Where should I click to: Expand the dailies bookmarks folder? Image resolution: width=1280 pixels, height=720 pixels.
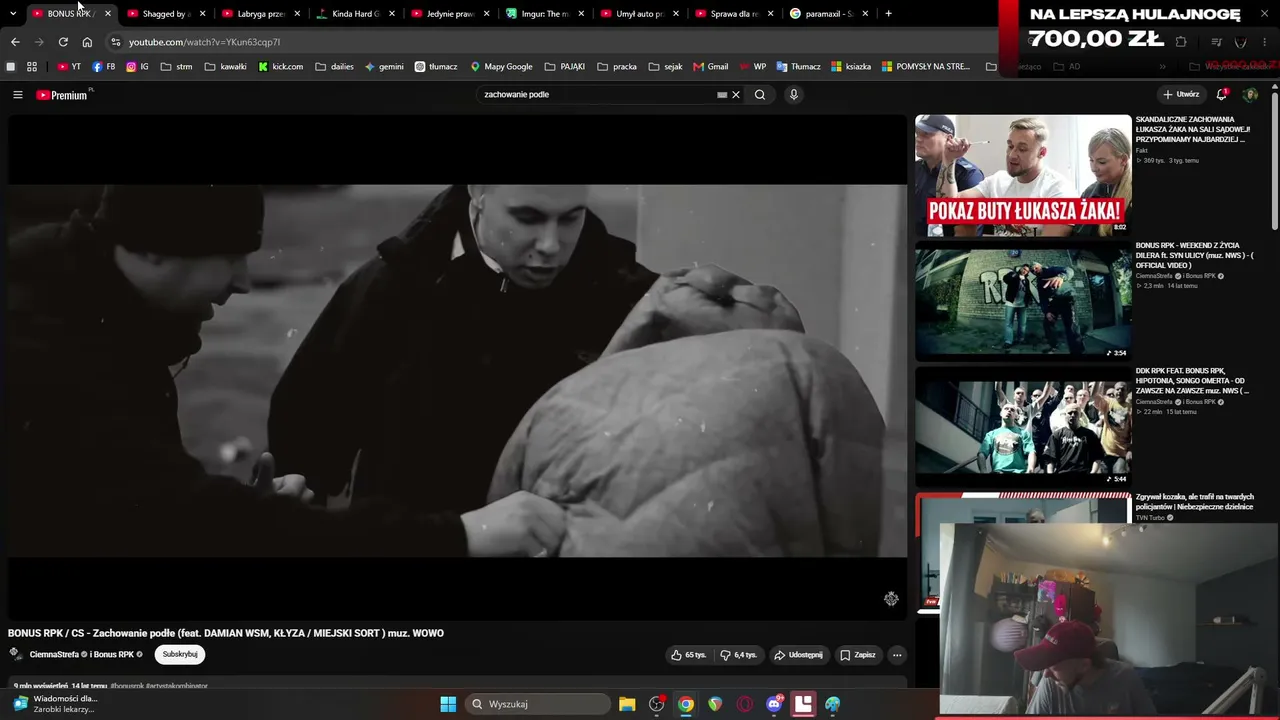coord(334,67)
